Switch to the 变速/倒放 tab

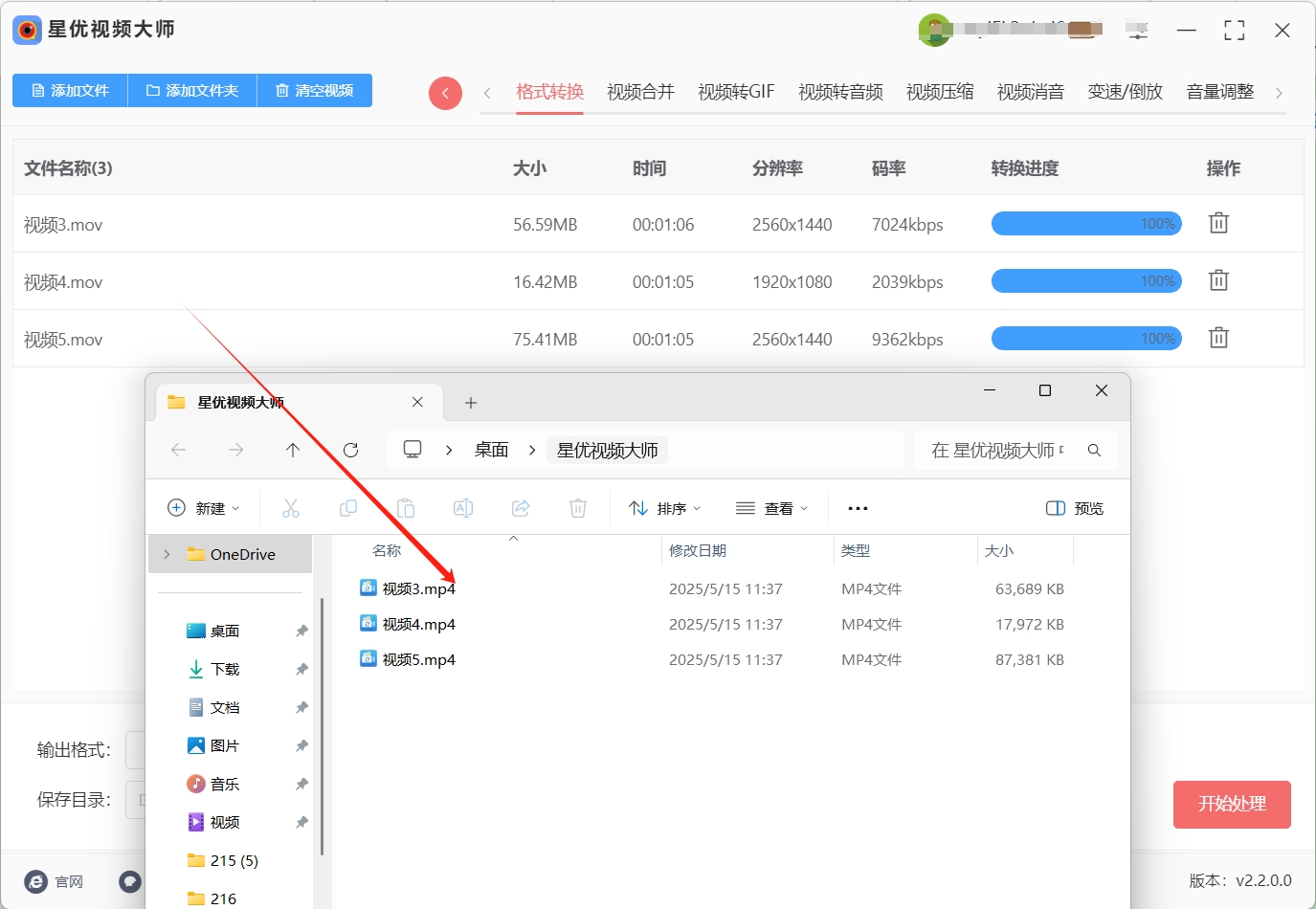[x=1126, y=92]
